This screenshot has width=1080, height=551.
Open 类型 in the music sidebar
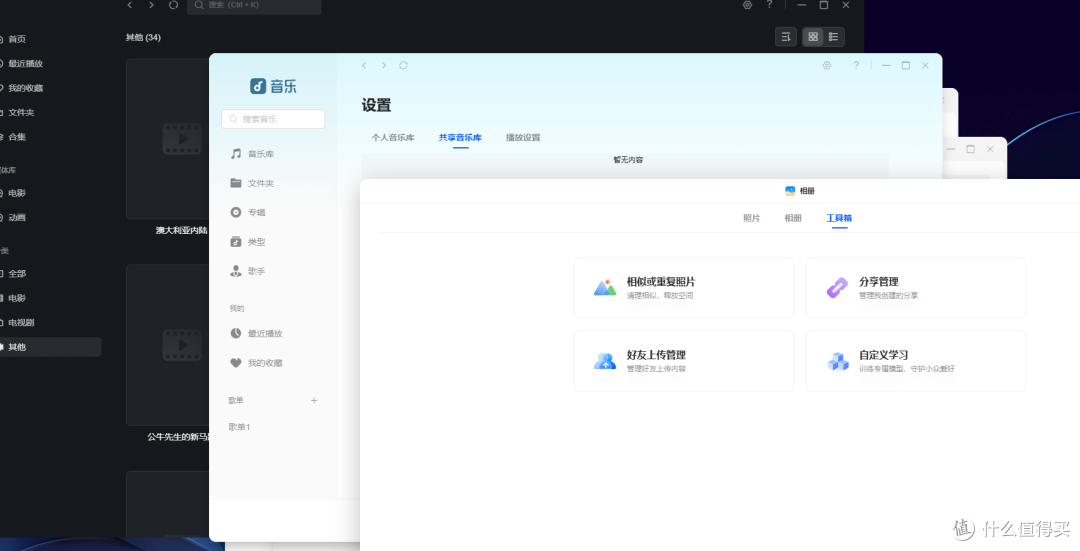(x=248, y=242)
